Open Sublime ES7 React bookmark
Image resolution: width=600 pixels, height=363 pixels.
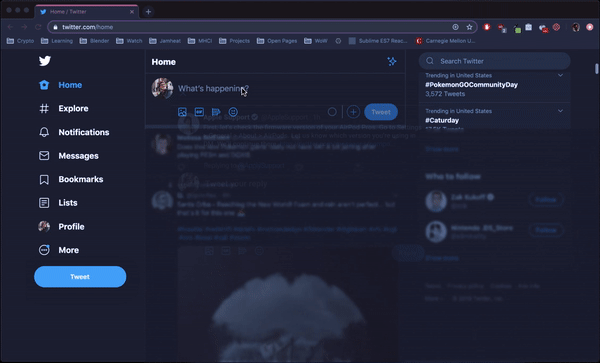(x=378, y=41)
